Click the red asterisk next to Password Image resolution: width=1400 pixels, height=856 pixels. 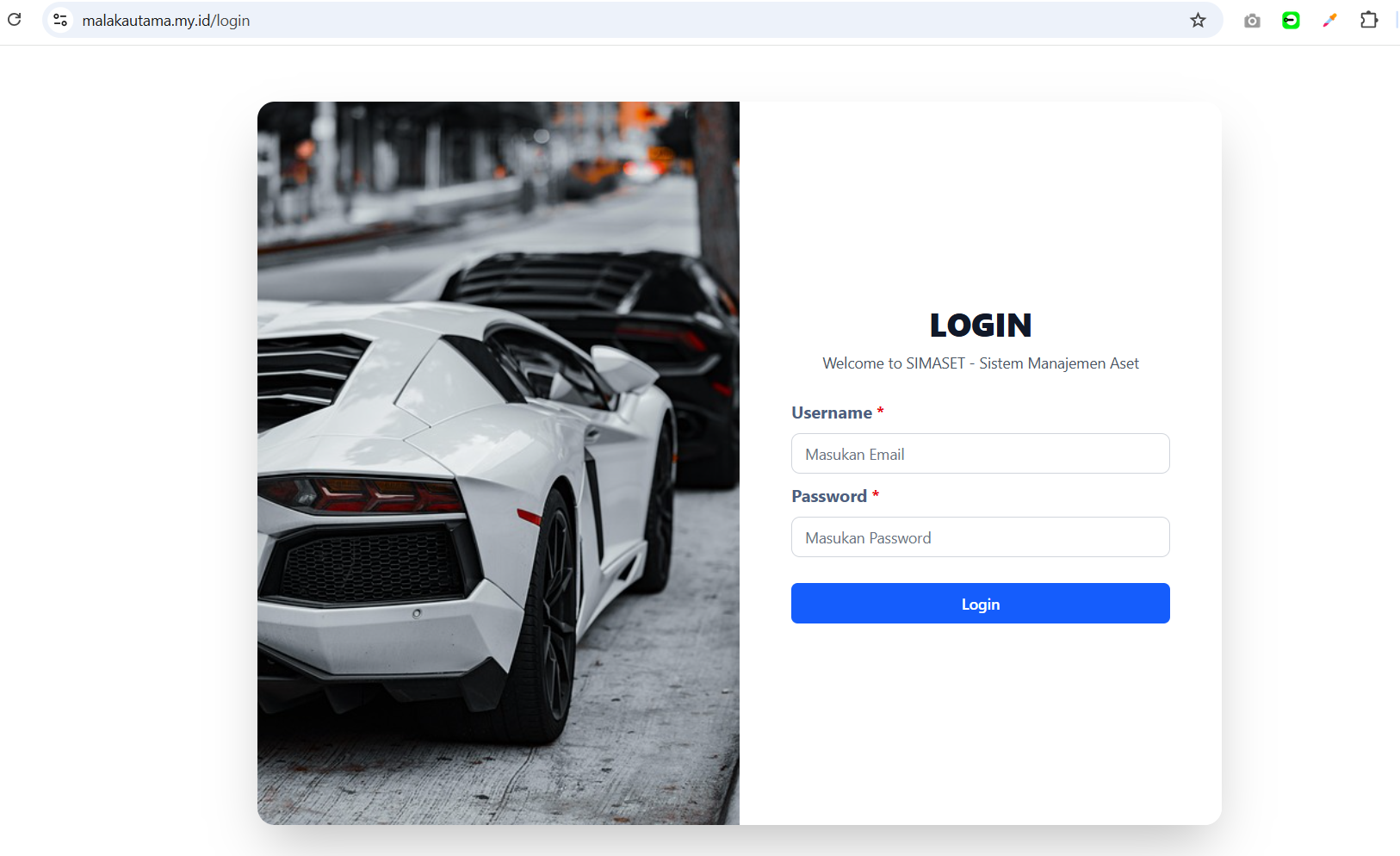pyautogui.click(x=875, y=495)
